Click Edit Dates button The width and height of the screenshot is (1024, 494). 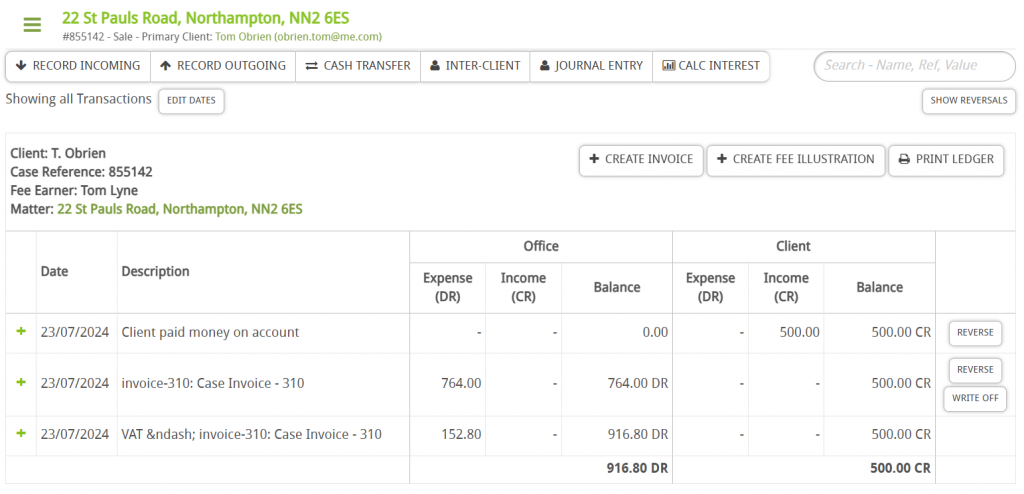[191, 101]
